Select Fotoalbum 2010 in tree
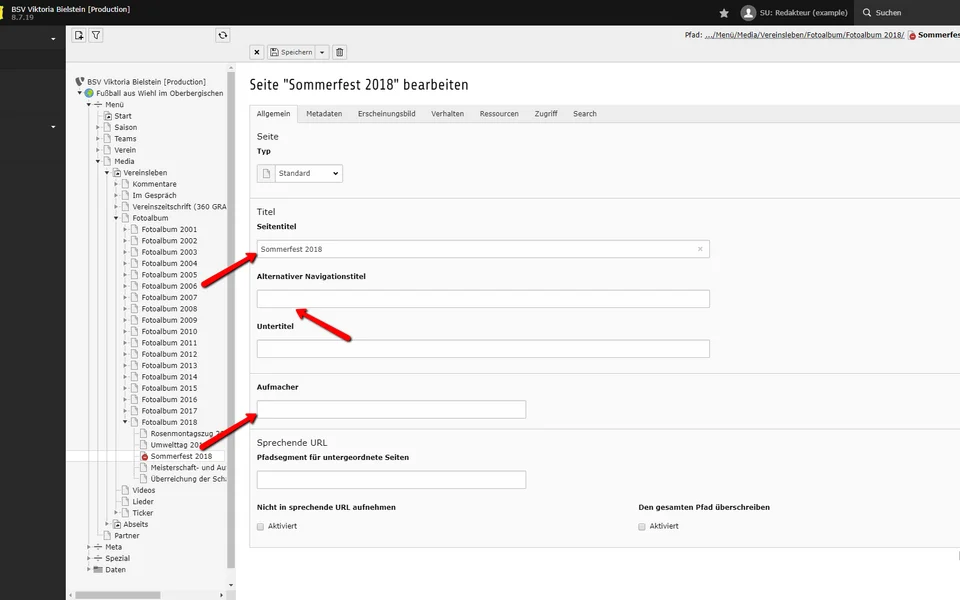The width and height of the screenshot is (960, 600). coord(170,332)
